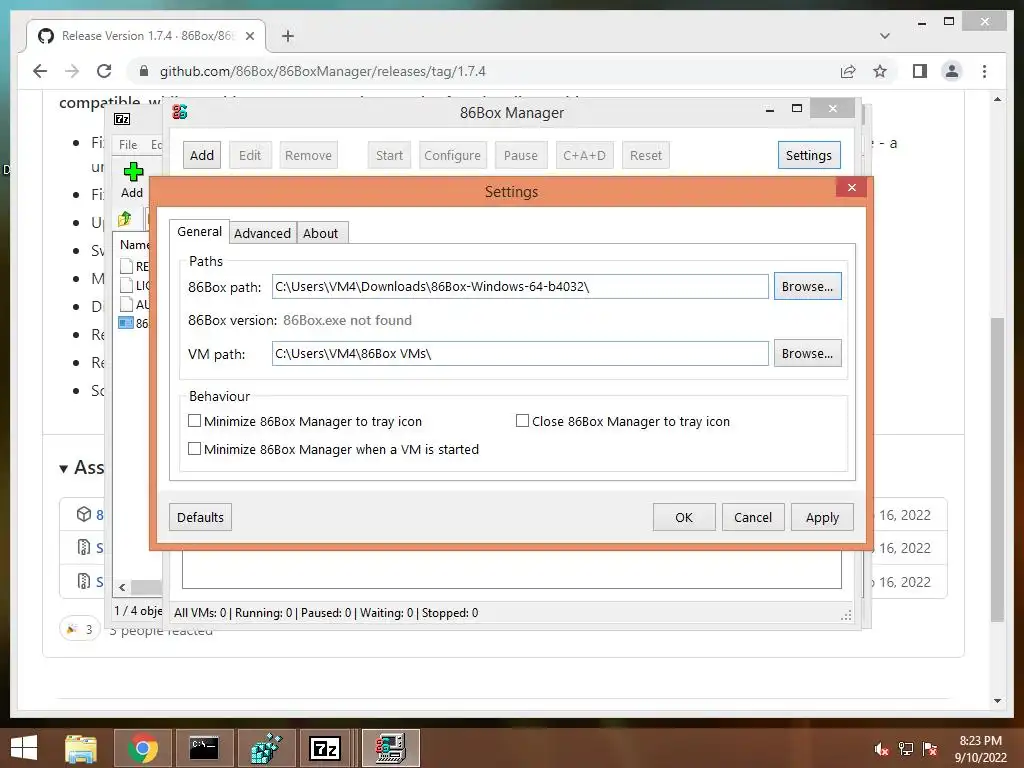The height and width of the screenshot is (768, 1024).
Task: Go back in the browser
Action: [x=40, y=71]
